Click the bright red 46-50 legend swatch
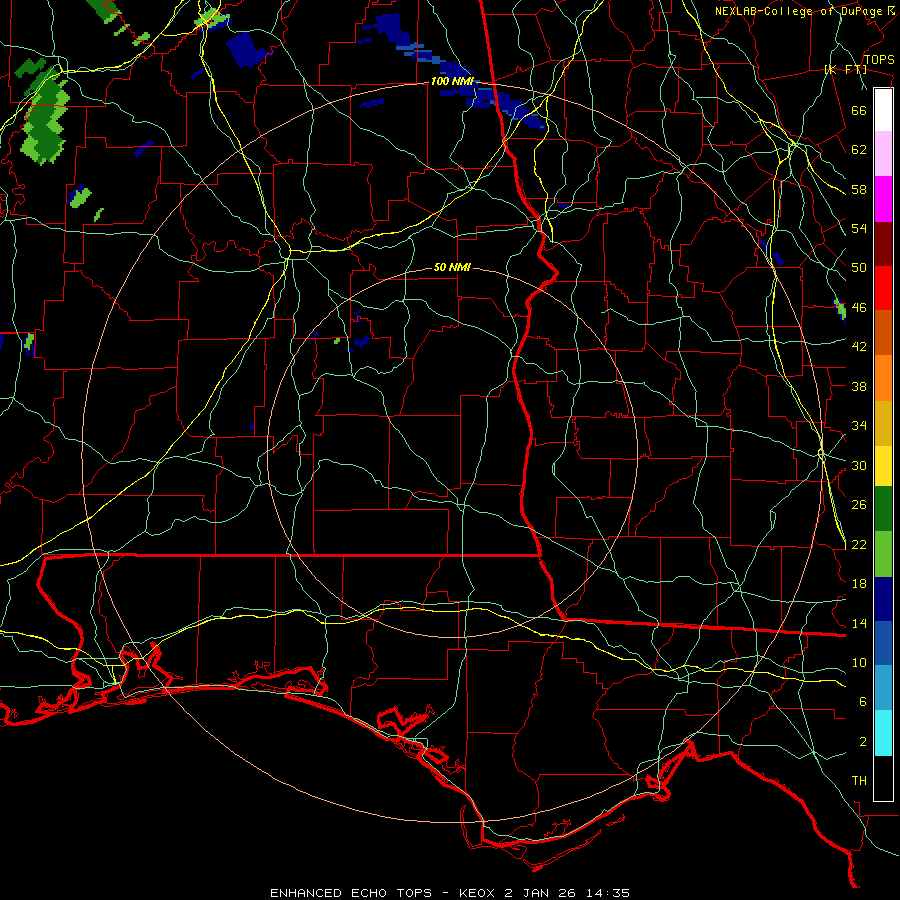 [883, 288]
